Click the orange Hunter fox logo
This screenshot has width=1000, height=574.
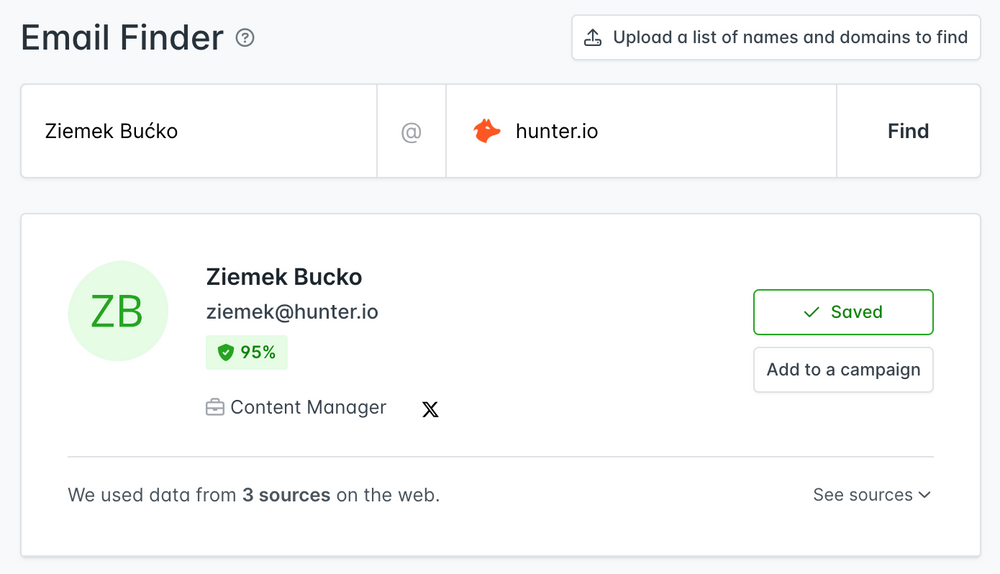(x=487, y=131)
